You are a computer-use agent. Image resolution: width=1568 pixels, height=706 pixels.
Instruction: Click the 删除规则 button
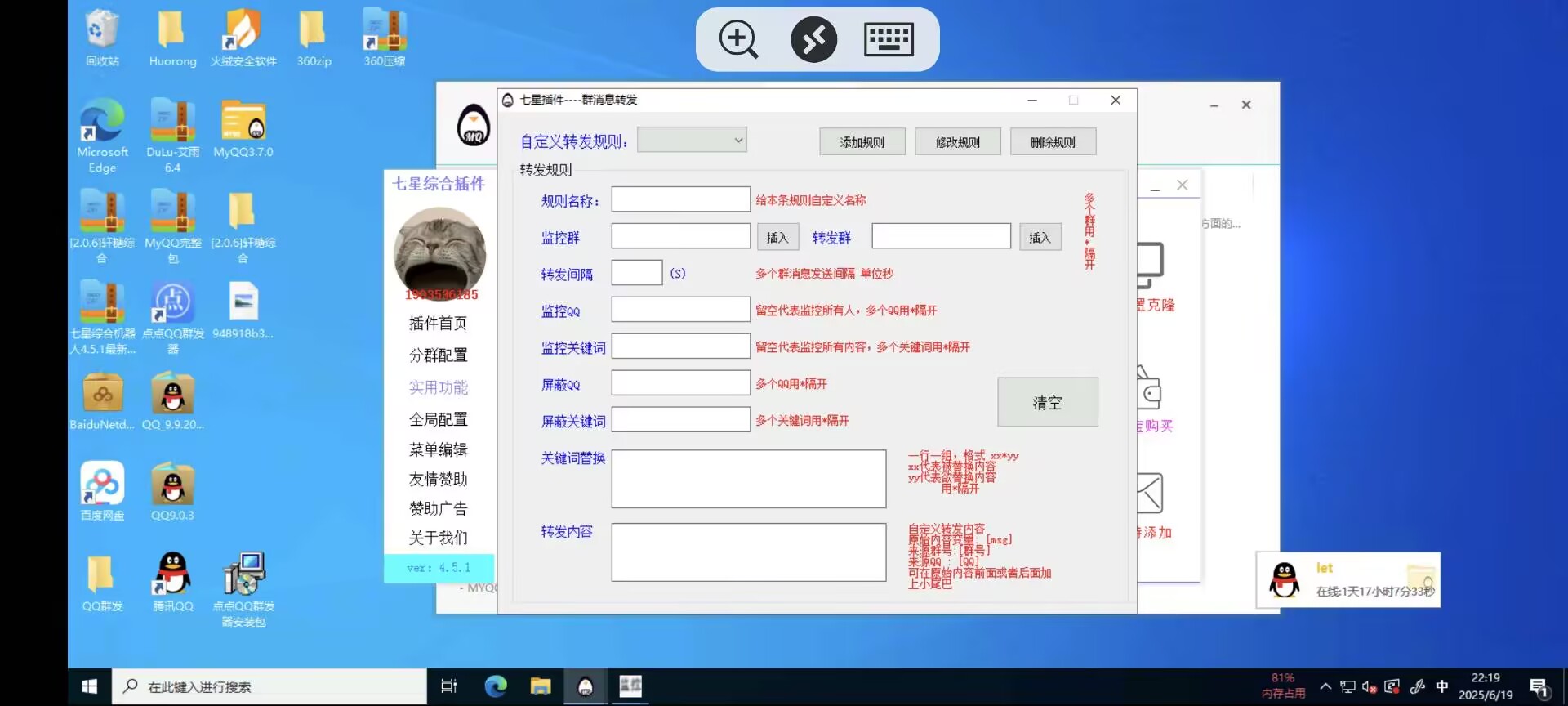(x=1053, y=142)
